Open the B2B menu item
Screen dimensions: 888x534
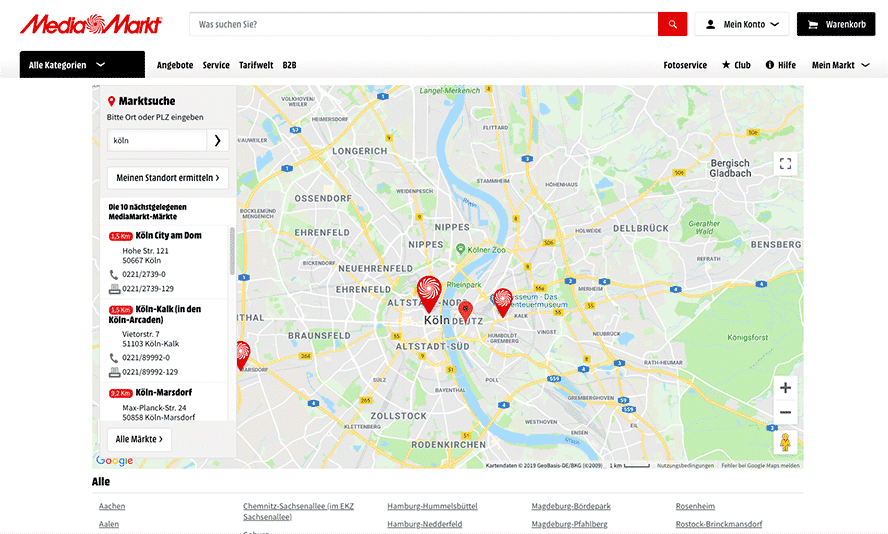click(289, 65)
